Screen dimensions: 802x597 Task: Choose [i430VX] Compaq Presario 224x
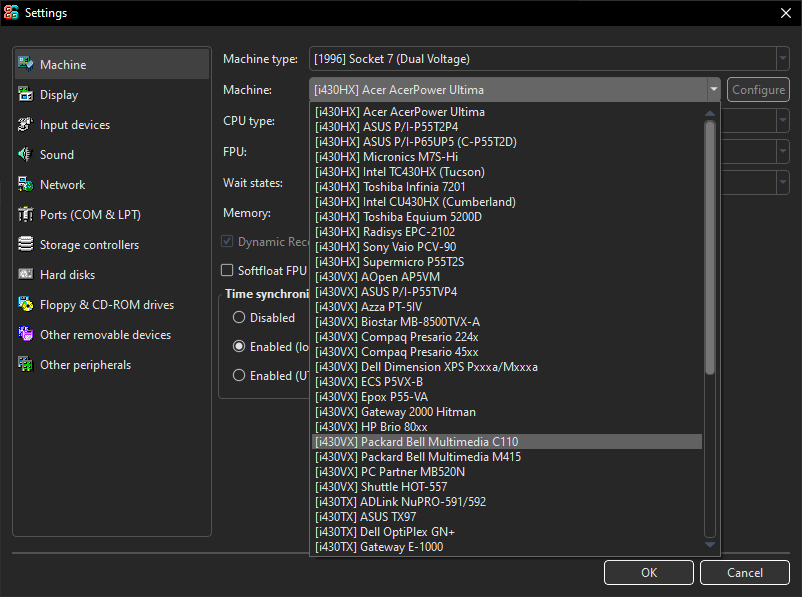pyautogui.click(x=507, y=337)
